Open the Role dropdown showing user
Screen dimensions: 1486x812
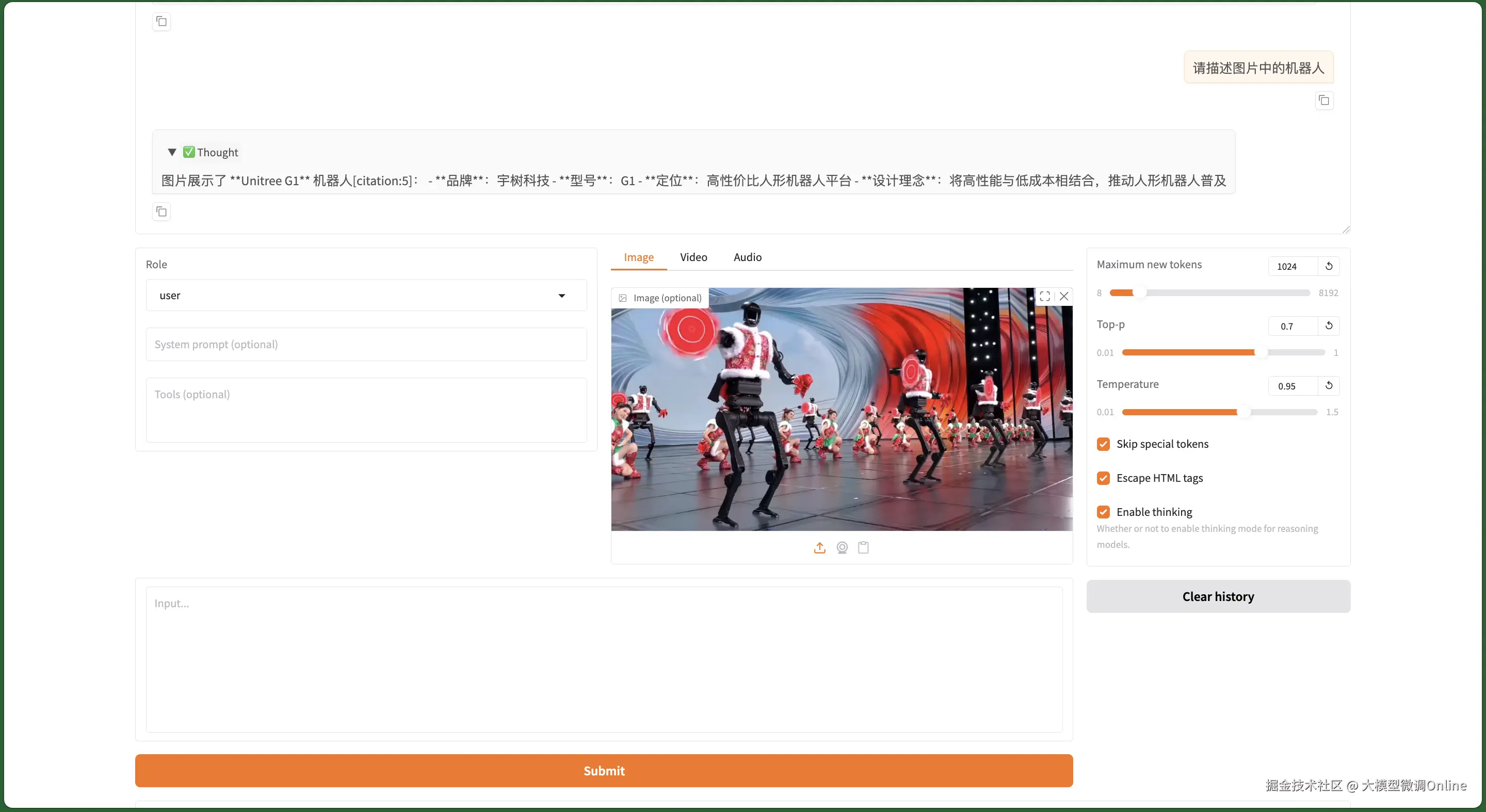(x=366, y=295)
